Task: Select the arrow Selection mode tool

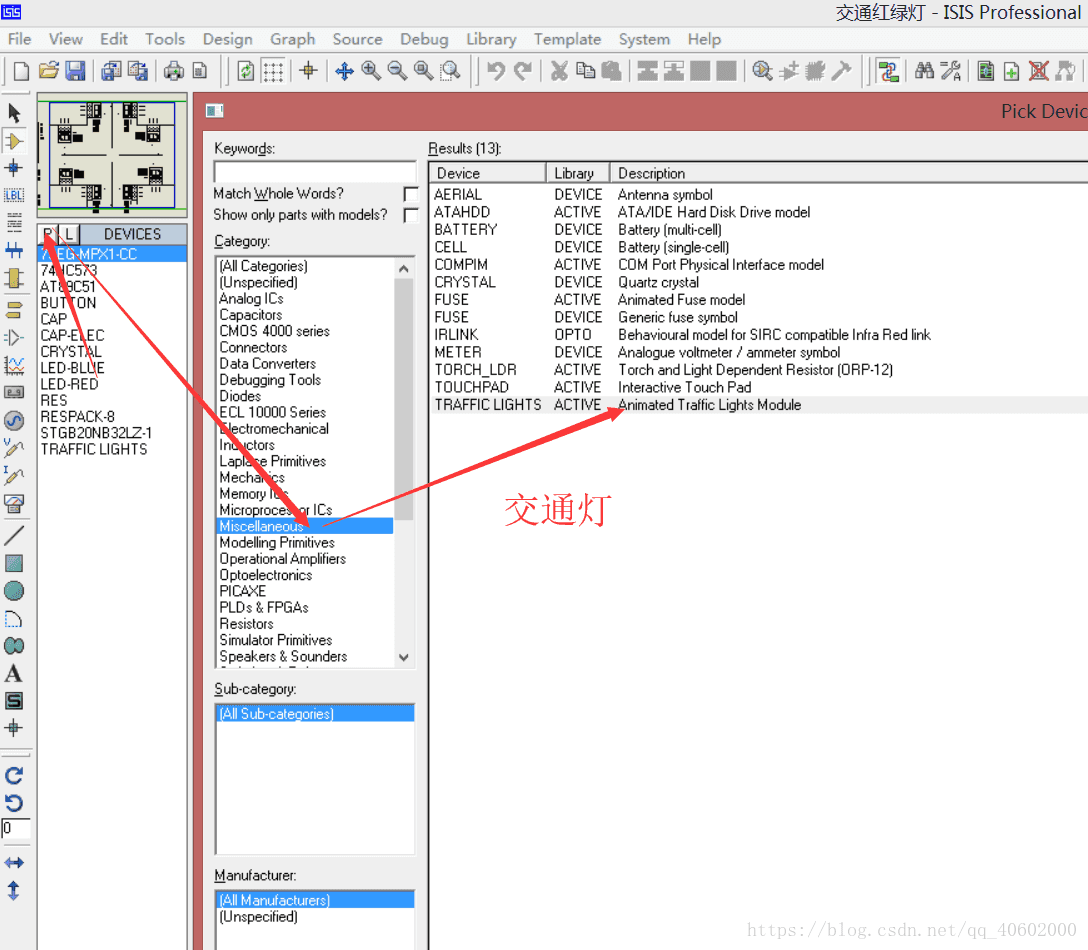Action: pyautogui.click(x=14, y=112)
